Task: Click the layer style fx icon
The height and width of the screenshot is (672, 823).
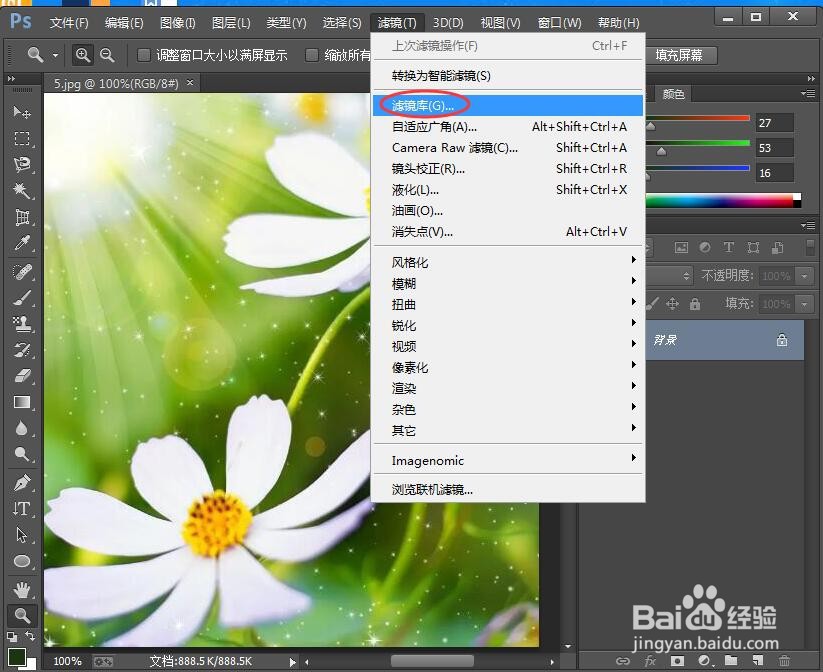Action: point(650,661)
